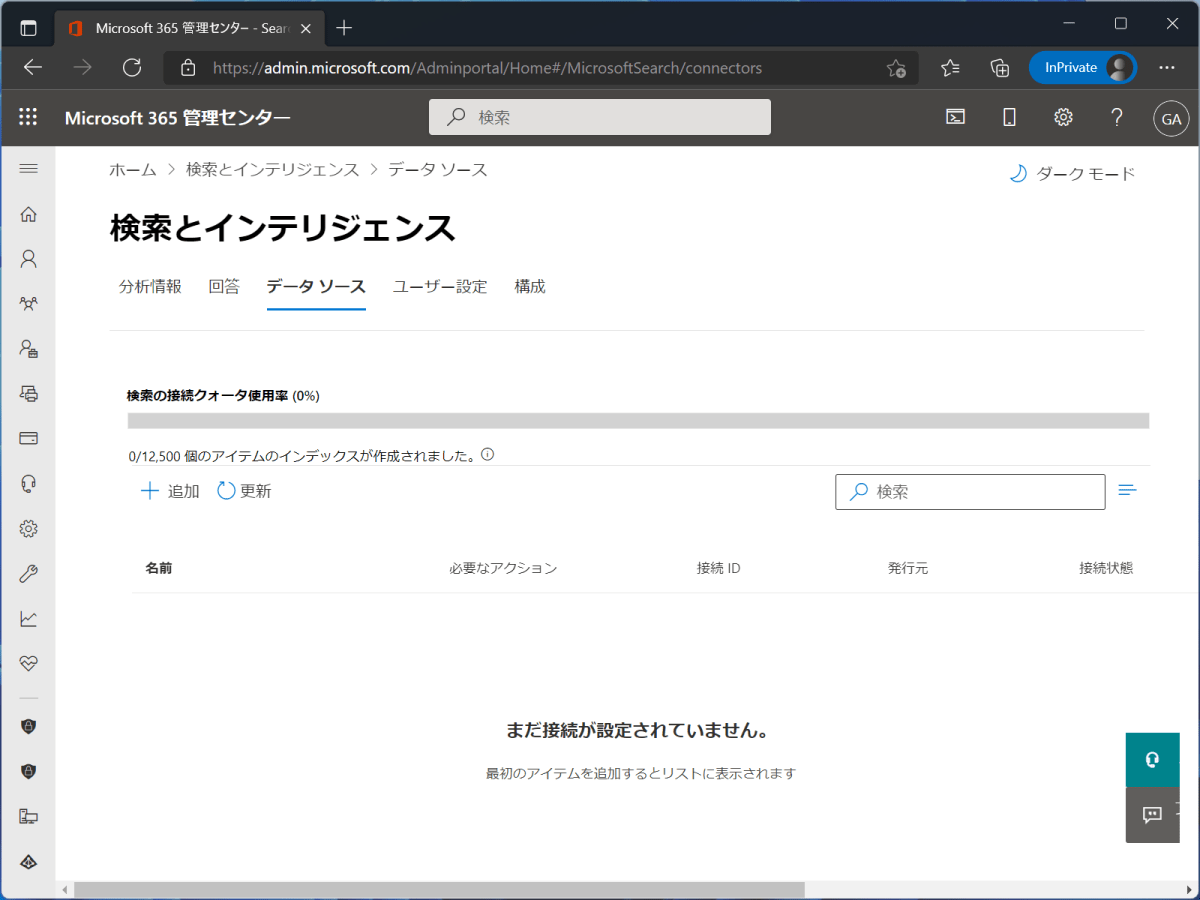Open help question mark icon
1200x900 pixels.
tap(1117, 117)
